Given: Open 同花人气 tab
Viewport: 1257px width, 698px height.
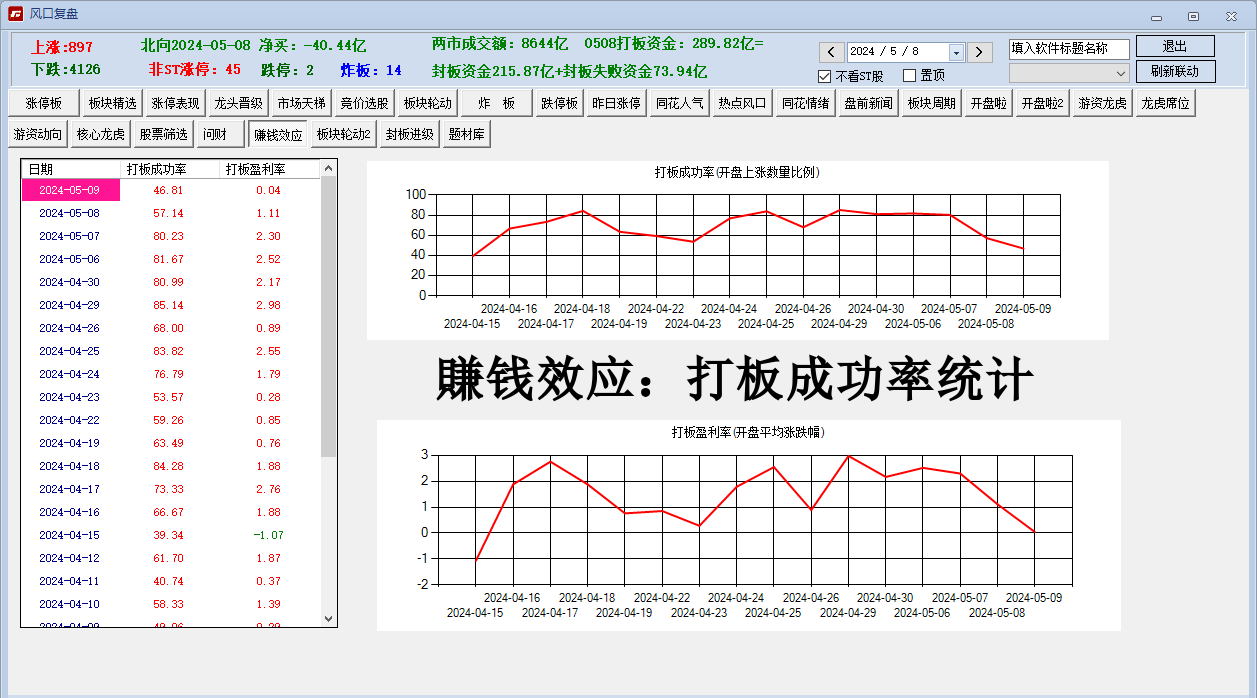Looking at the screenshot, I should (x=679, y=103).
